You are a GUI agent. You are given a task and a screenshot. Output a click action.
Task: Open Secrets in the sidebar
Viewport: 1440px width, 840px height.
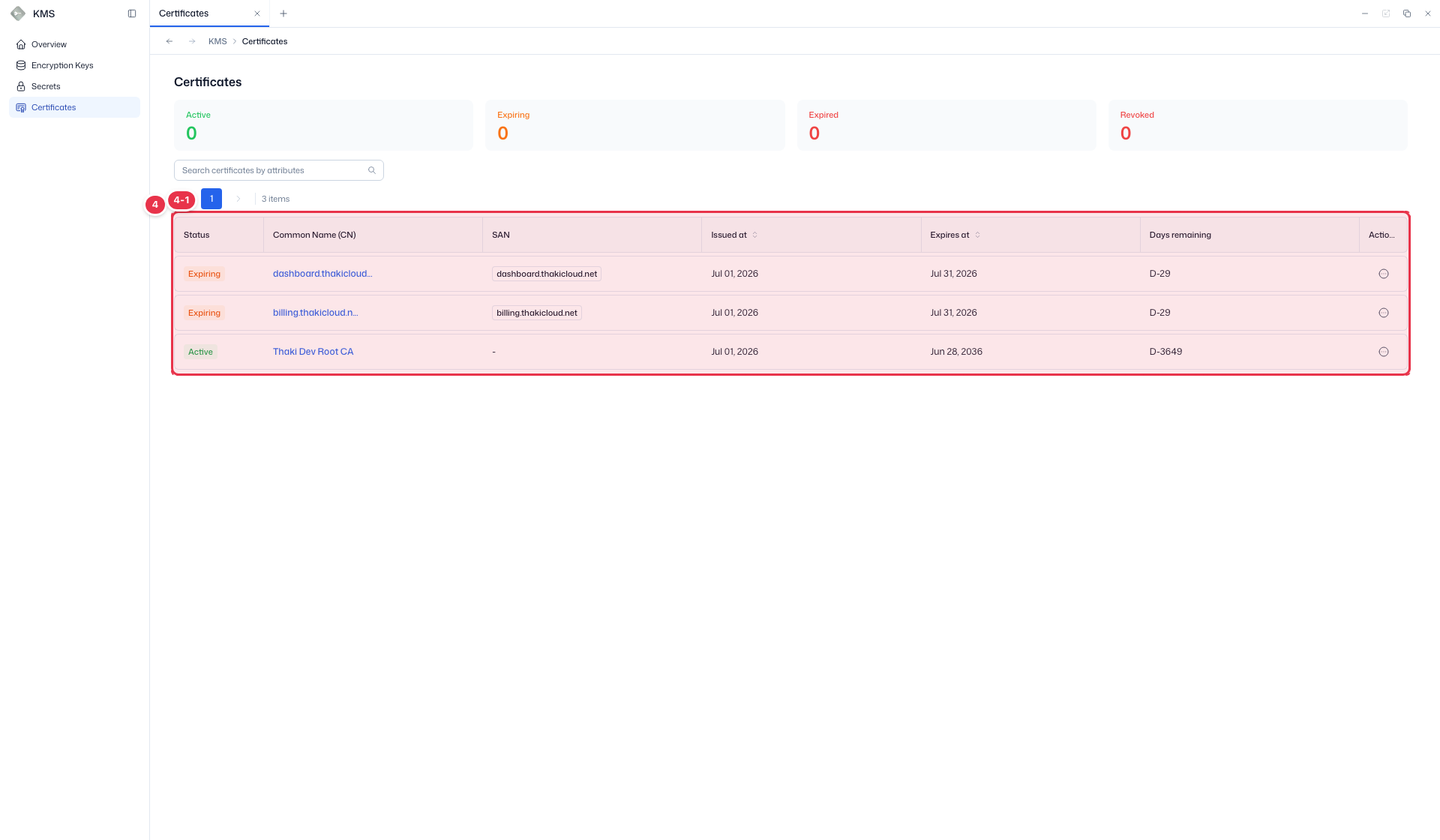coord(74,86)
